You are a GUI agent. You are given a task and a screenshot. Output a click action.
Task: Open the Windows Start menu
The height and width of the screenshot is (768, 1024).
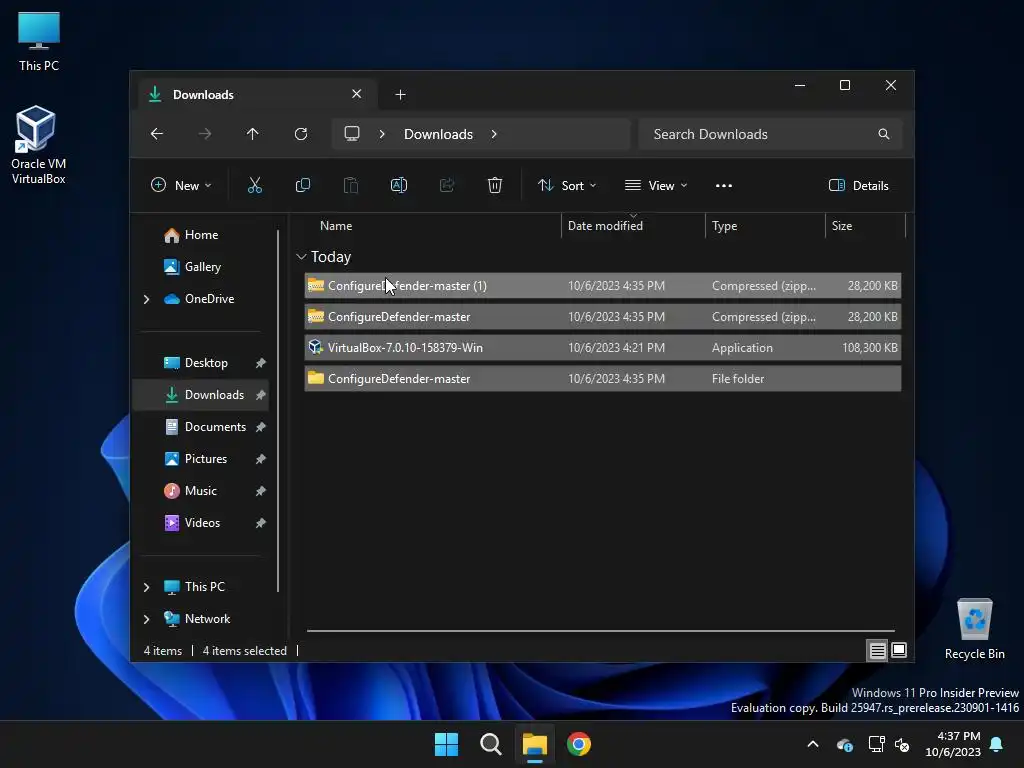(447, 744)
